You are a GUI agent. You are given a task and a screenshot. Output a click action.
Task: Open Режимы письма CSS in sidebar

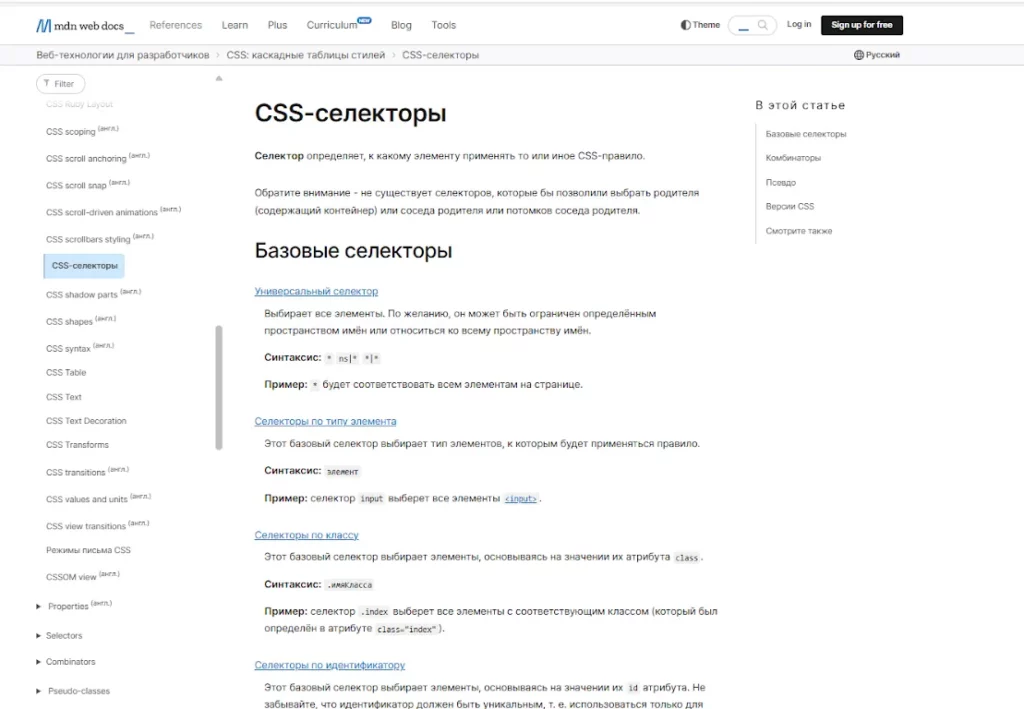click(88, 550)
